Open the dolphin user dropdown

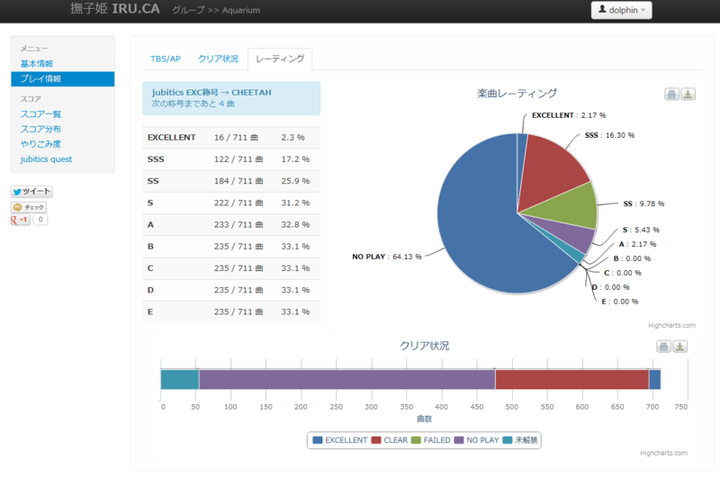pos(621,10)
